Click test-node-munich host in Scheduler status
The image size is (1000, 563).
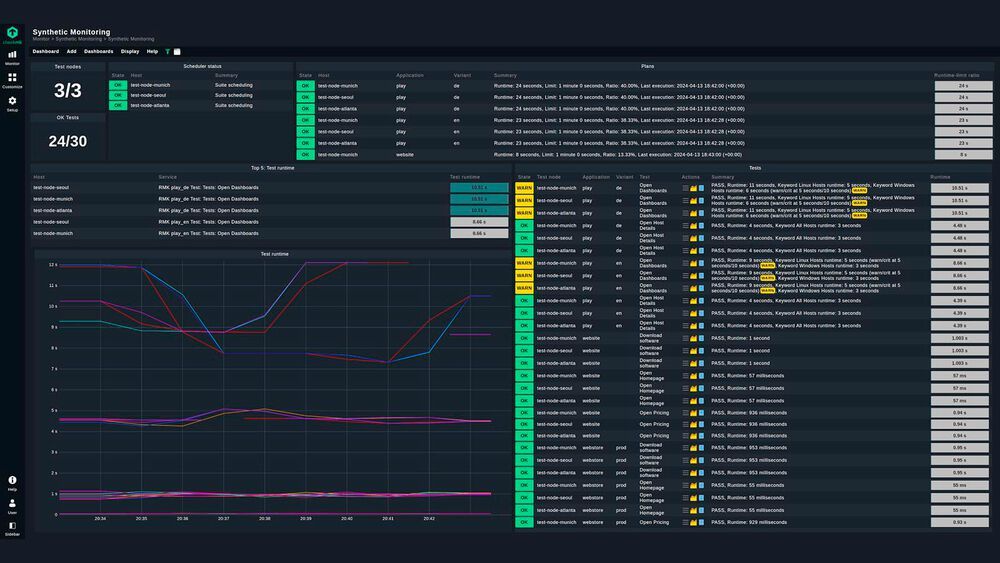150,85
